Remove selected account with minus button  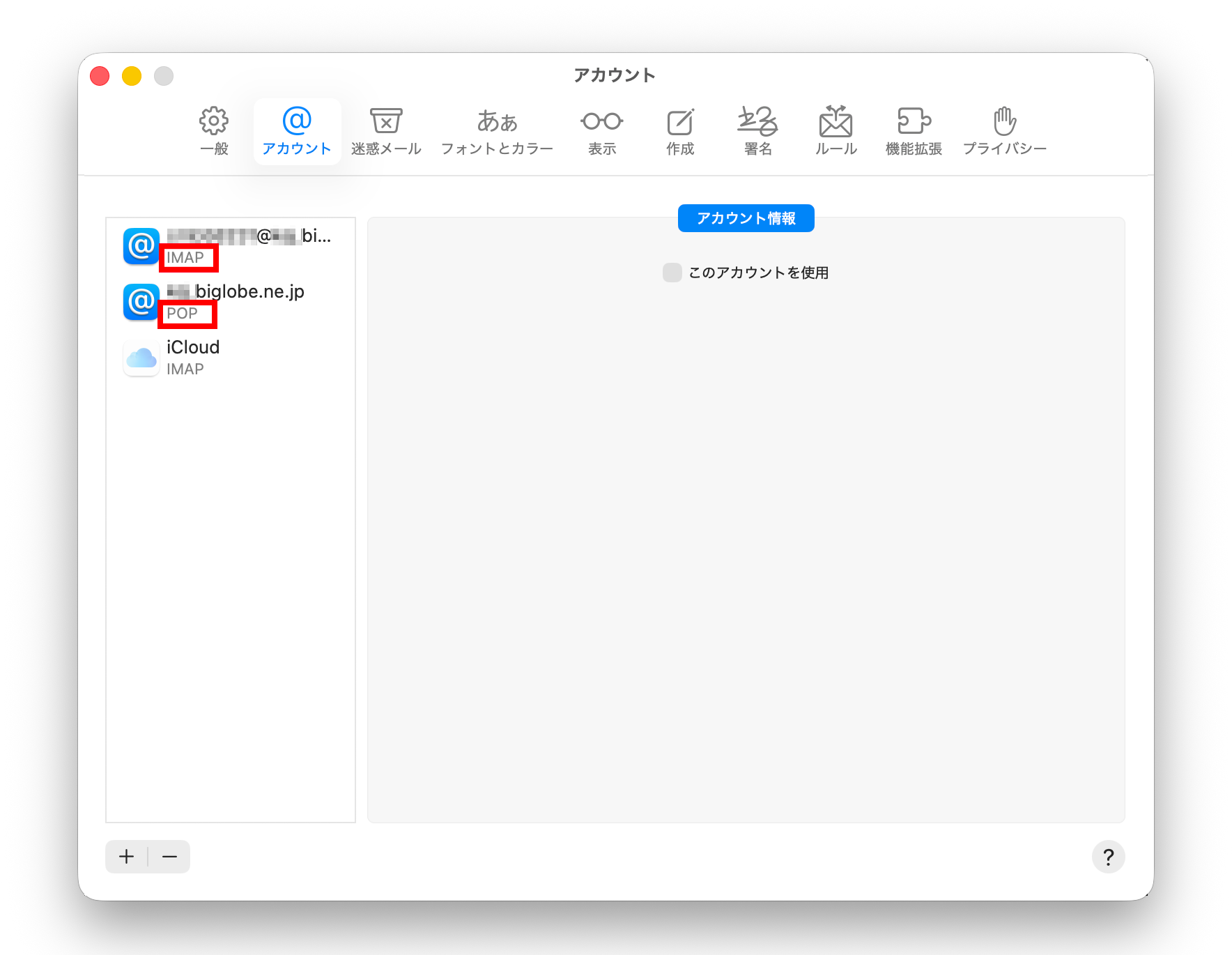click(169, 857)
